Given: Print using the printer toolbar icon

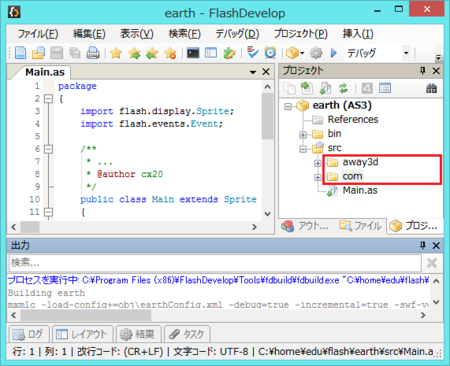Looking at the screenshot, I should coord(93,53).
